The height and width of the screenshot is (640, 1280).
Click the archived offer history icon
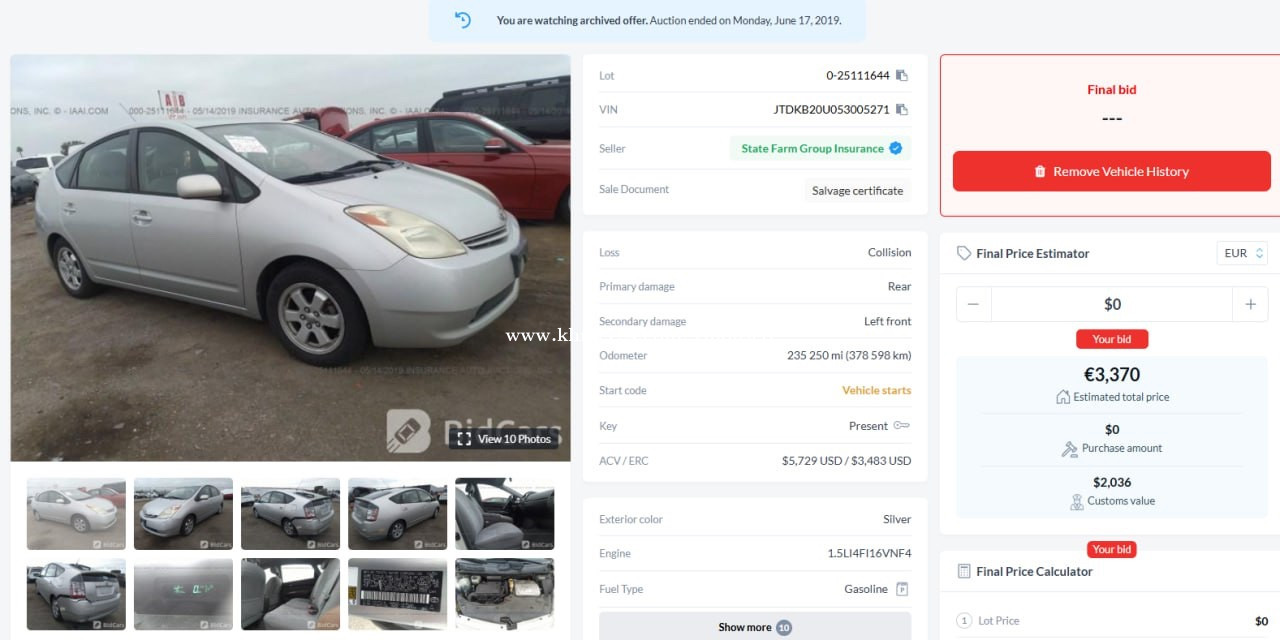pos(462,20)
